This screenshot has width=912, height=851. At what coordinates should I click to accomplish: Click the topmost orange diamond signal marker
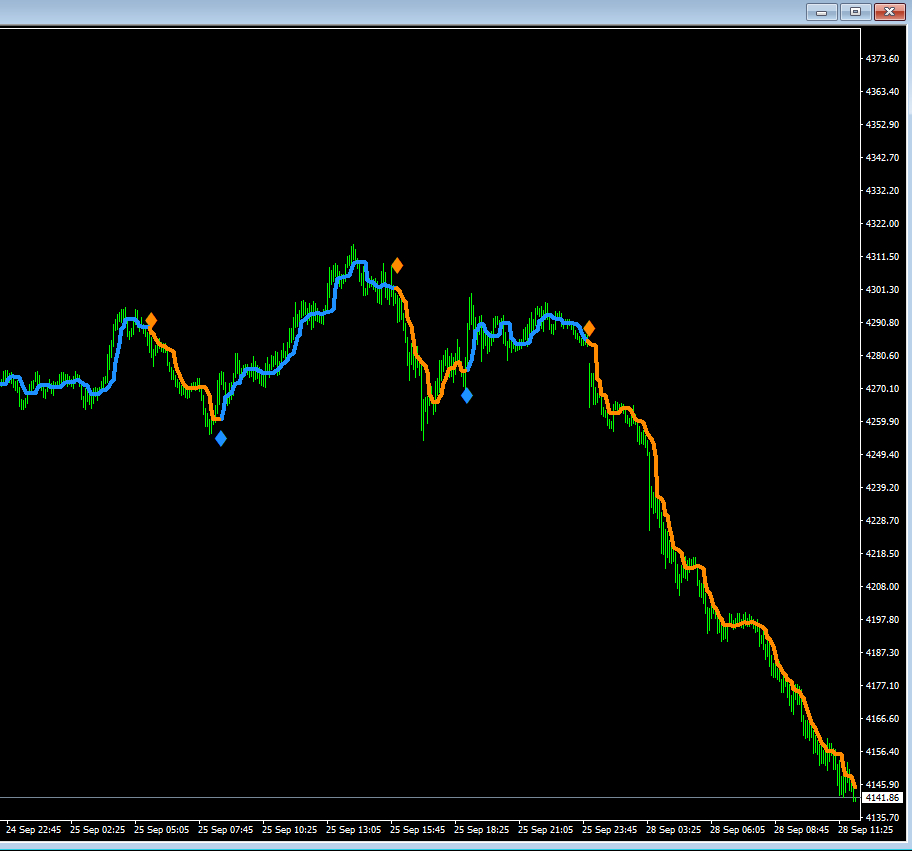tap(397, 266)
